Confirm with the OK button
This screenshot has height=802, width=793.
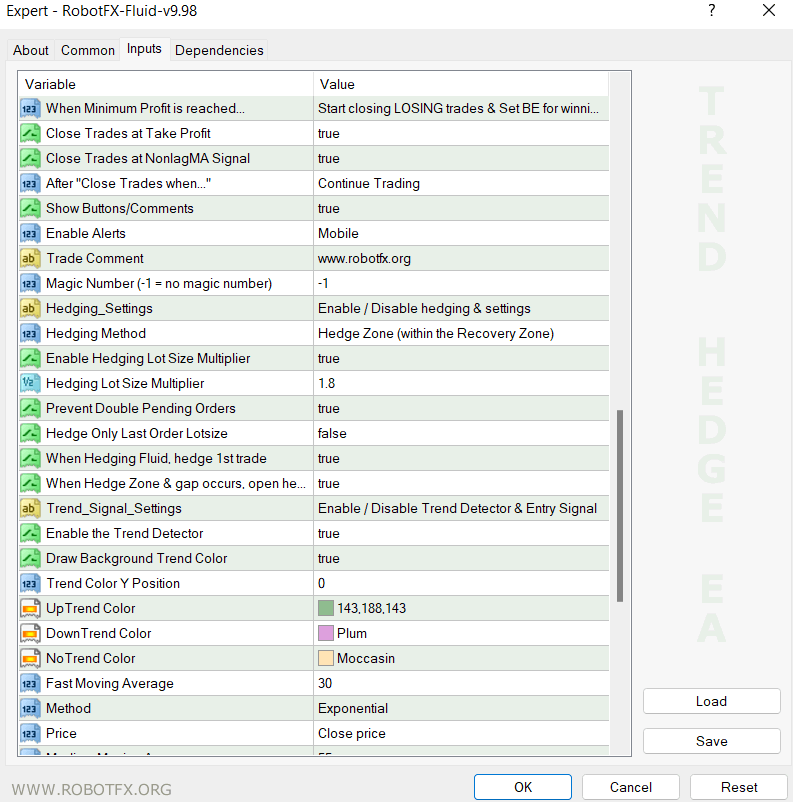[523, 787]
